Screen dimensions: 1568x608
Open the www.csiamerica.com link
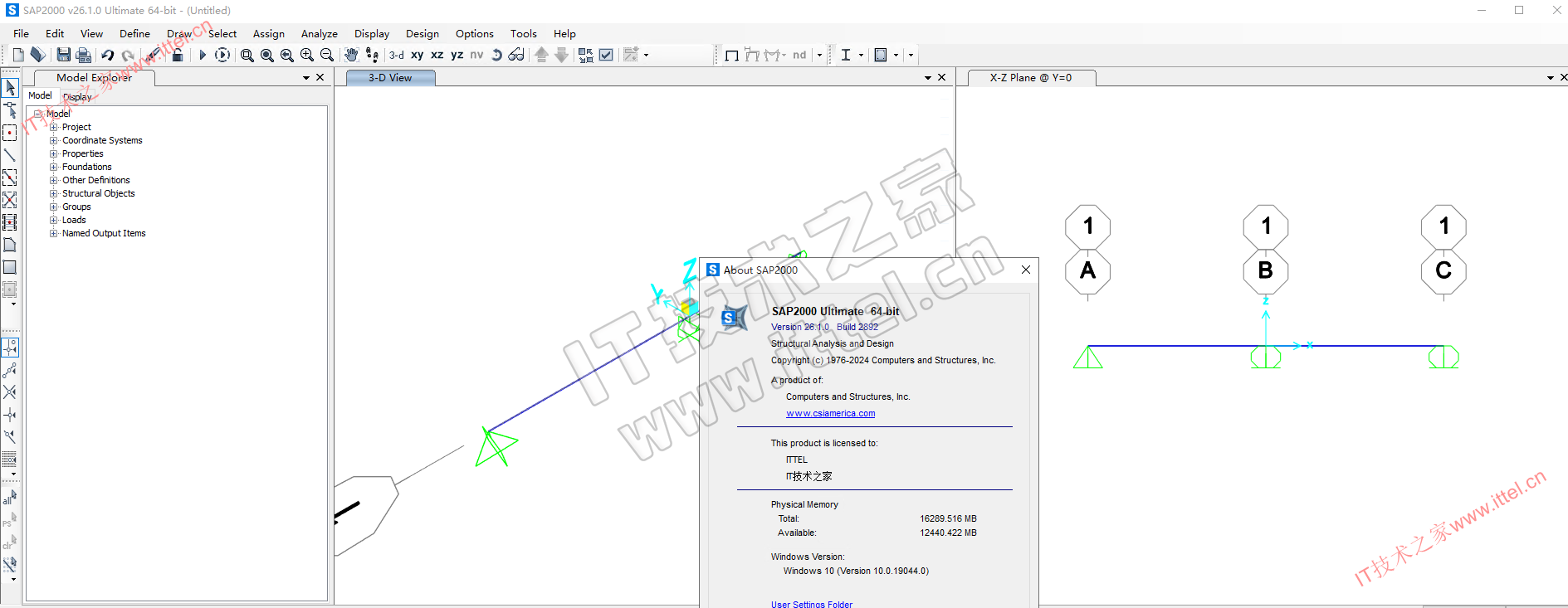pos(830,413)
